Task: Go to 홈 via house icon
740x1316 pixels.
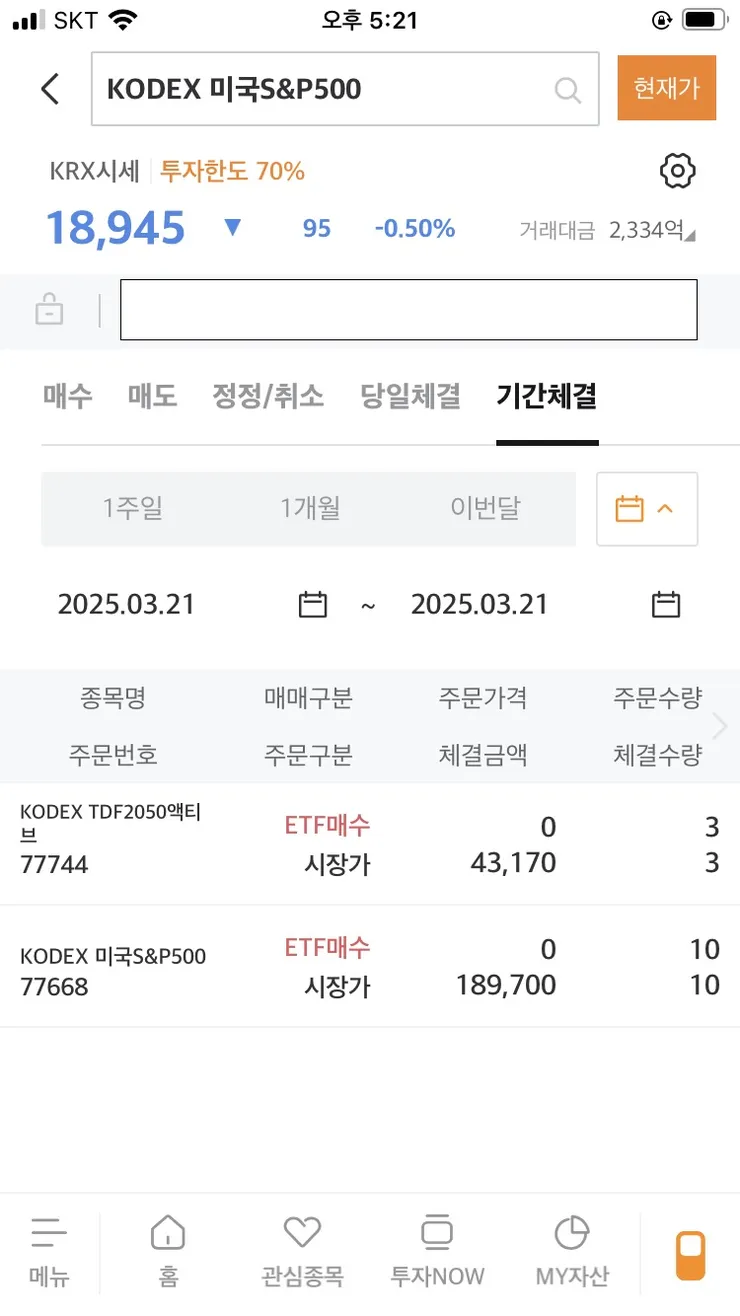Action: point(168,1232)
